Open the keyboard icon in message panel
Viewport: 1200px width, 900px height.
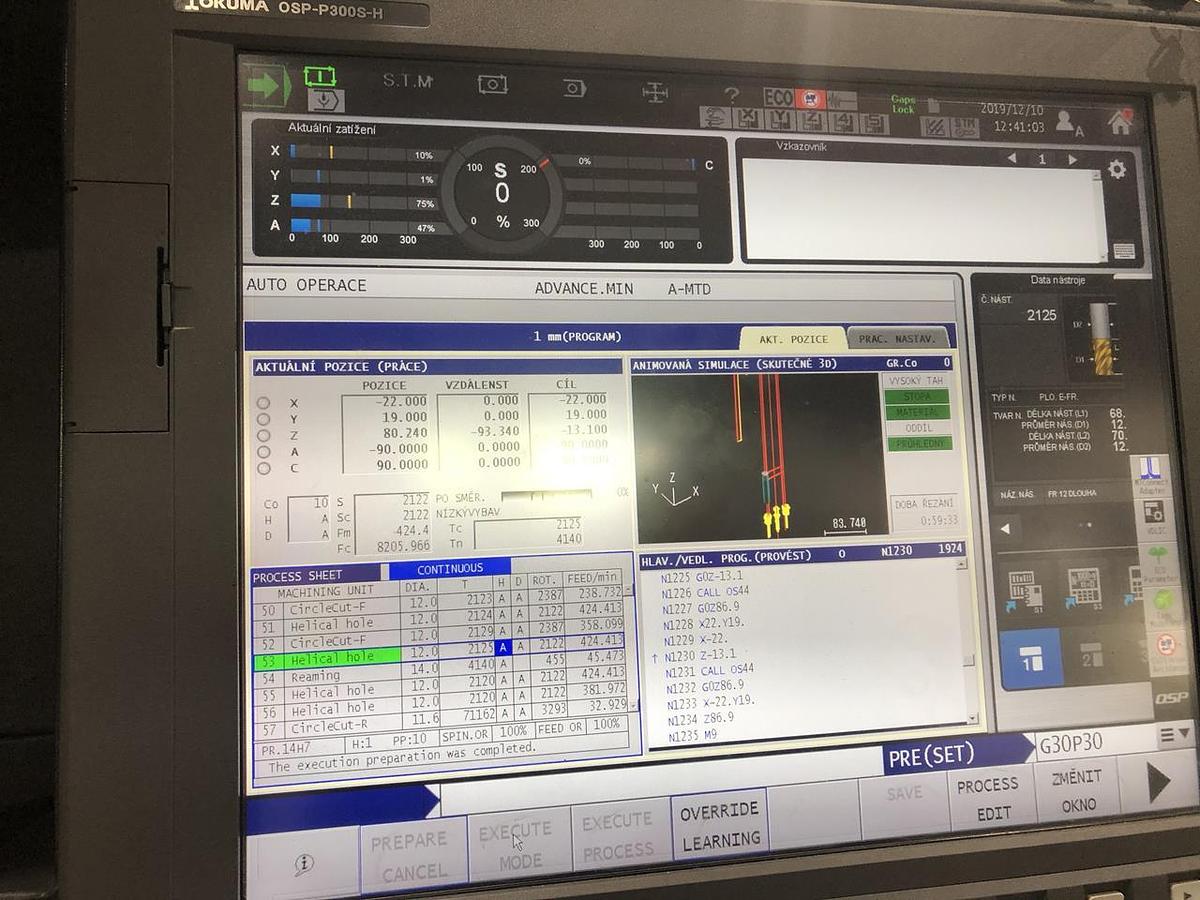point(1123,251)
